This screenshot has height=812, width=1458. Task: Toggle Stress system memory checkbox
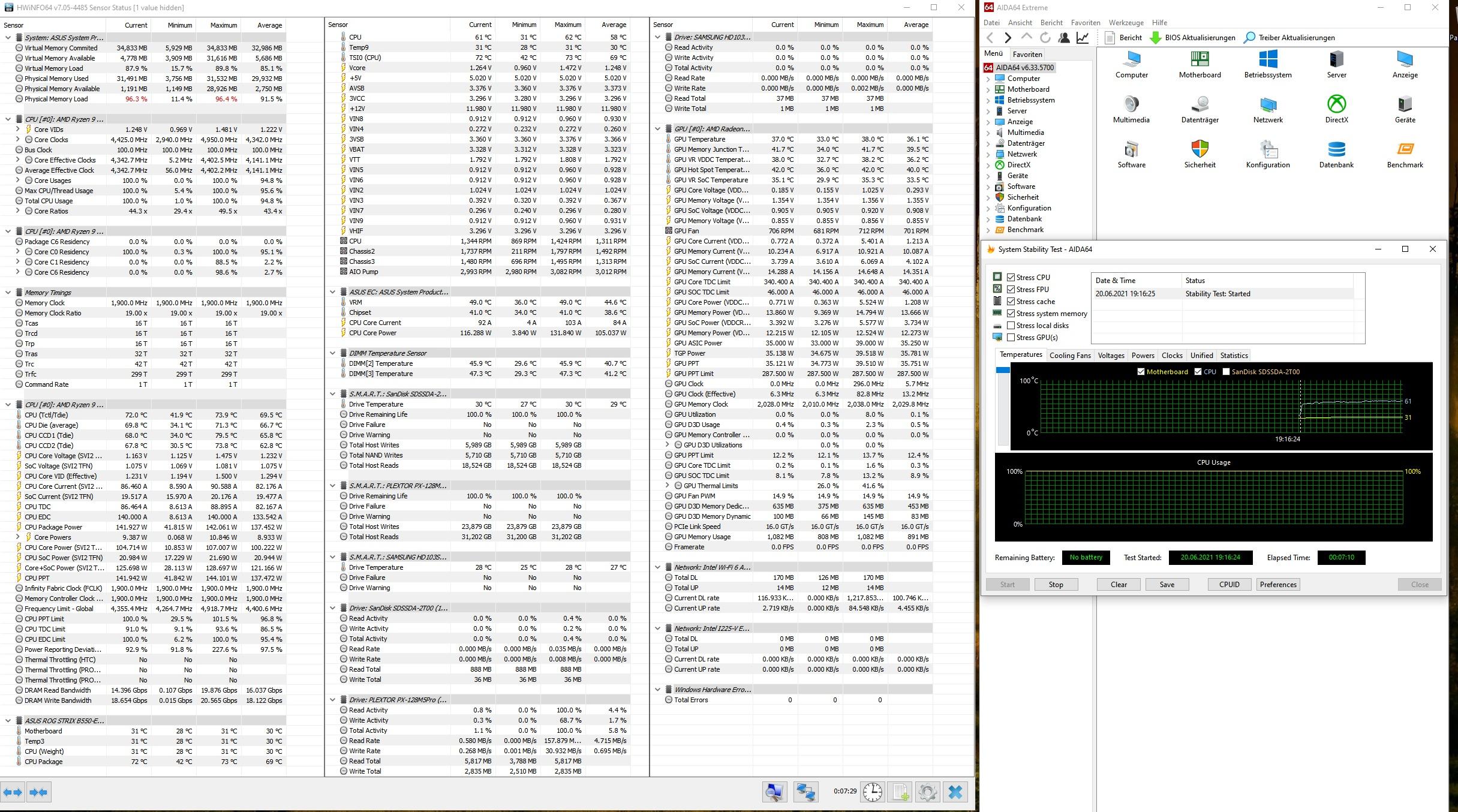pos(1011,313)
